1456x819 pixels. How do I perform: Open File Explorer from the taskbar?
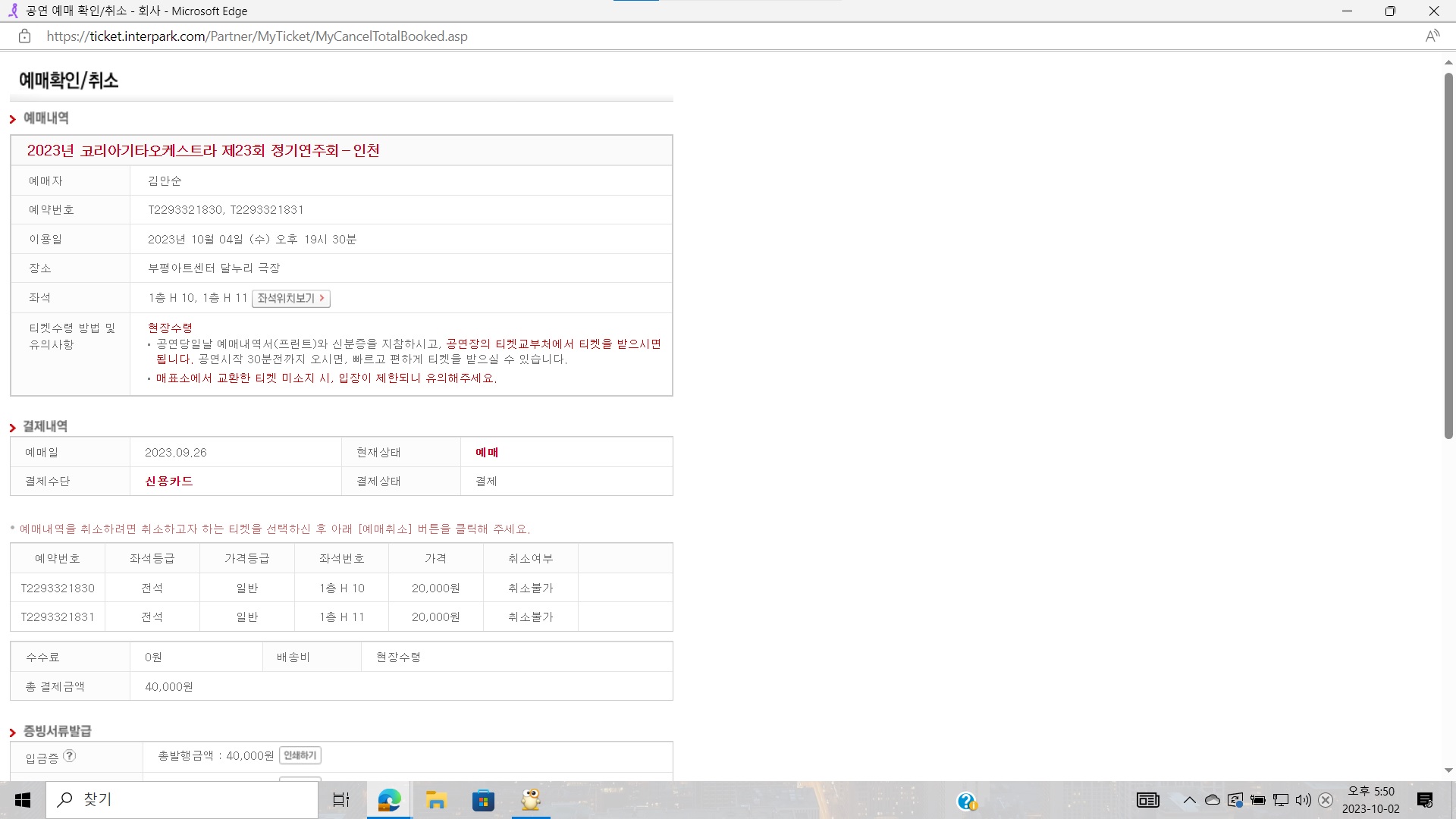click(436, 800)
